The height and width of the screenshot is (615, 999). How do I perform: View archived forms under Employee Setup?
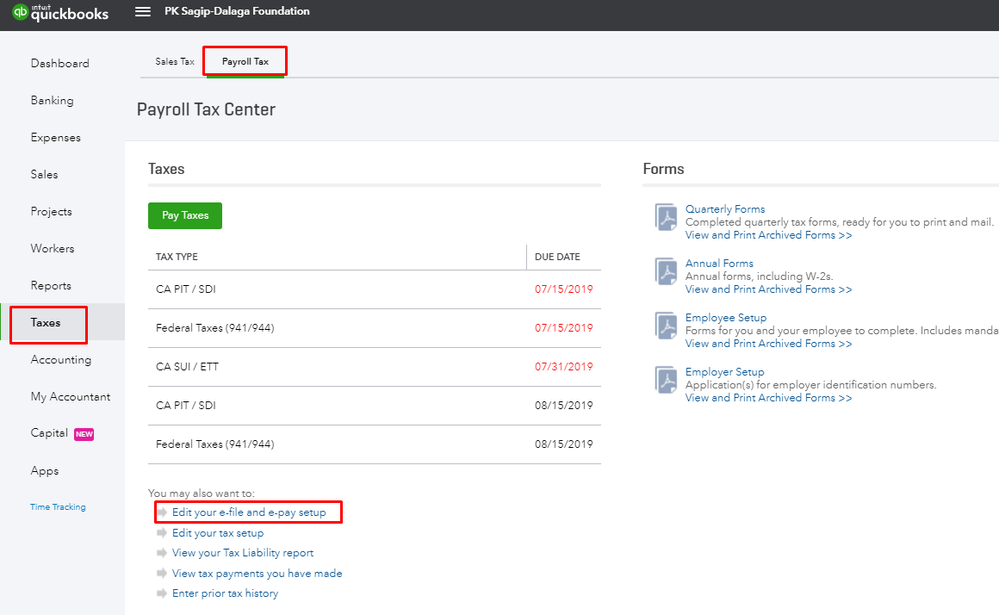pyautogui.click(x=768, y=344)
